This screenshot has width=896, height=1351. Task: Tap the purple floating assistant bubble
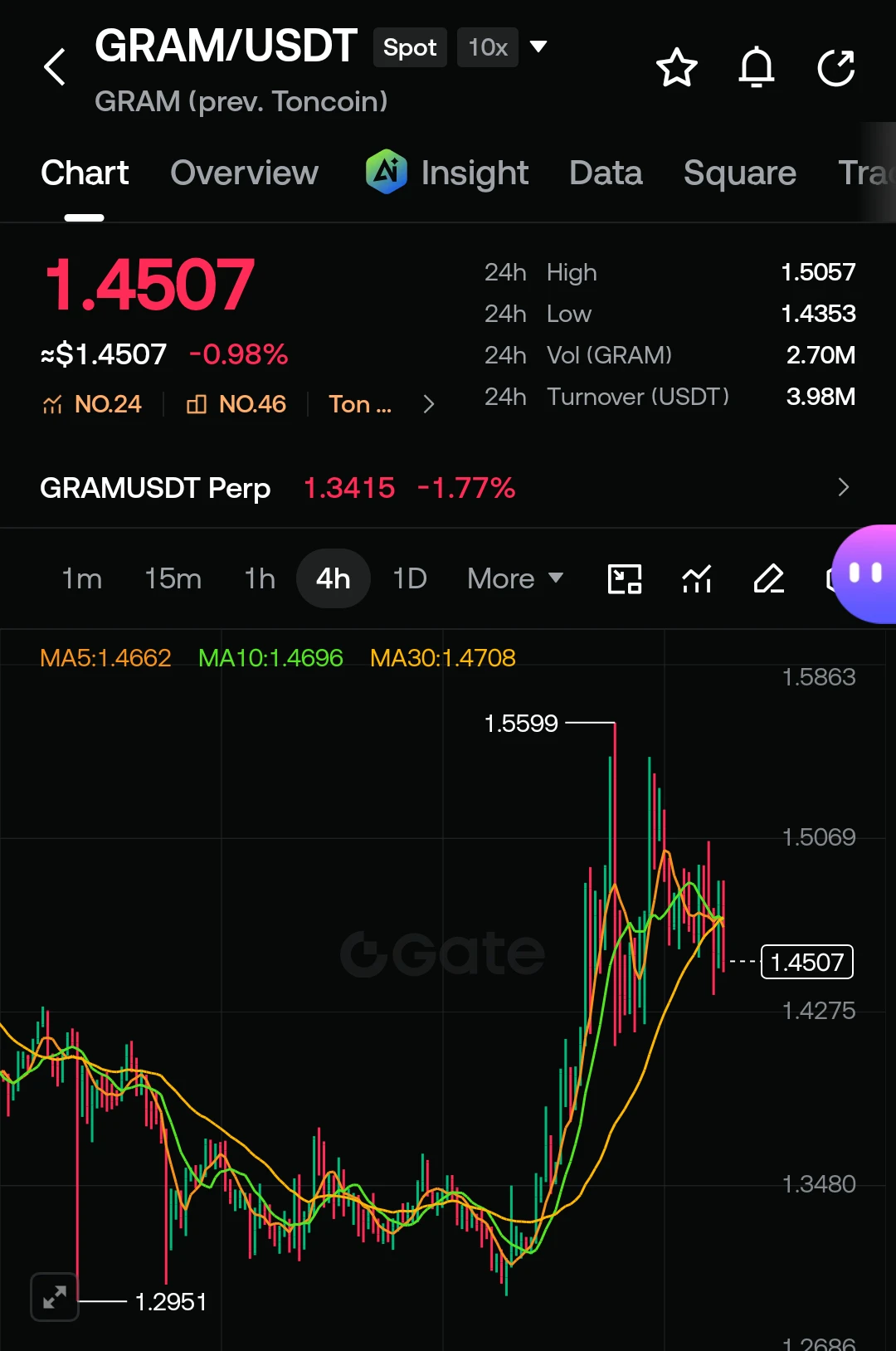[x=864, y=573]
